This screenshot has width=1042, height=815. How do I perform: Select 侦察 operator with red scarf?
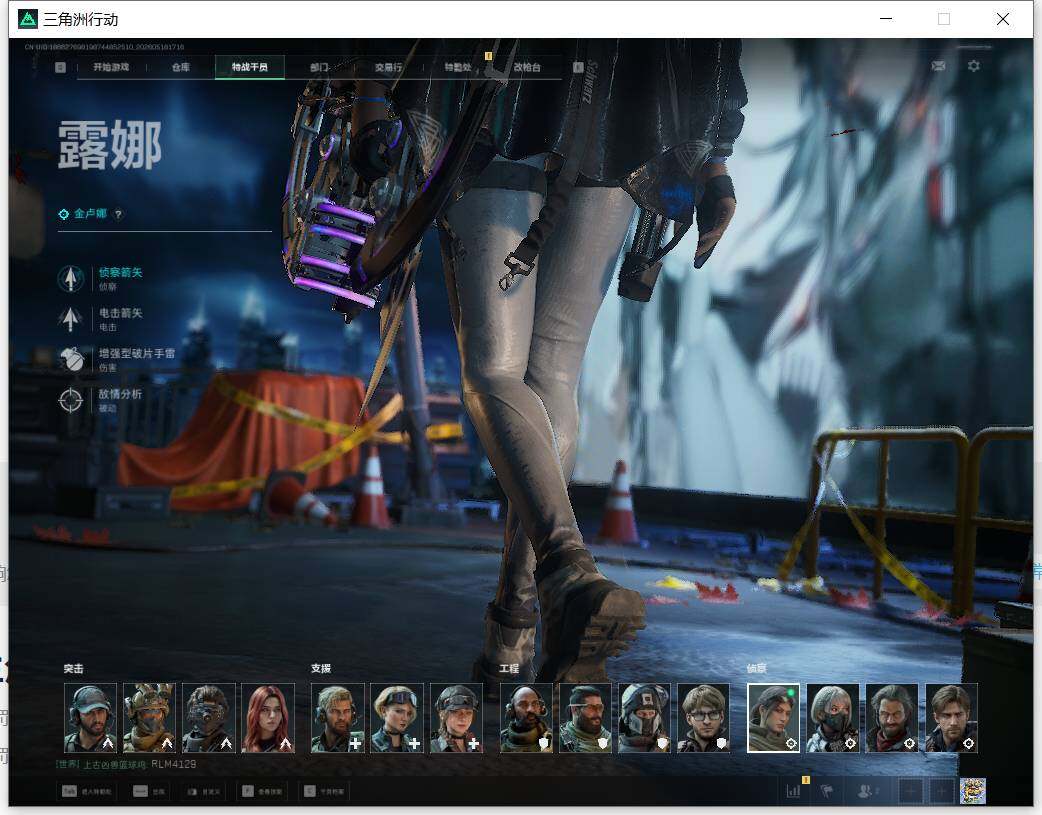pyautogui.click(x=892, y=718)
